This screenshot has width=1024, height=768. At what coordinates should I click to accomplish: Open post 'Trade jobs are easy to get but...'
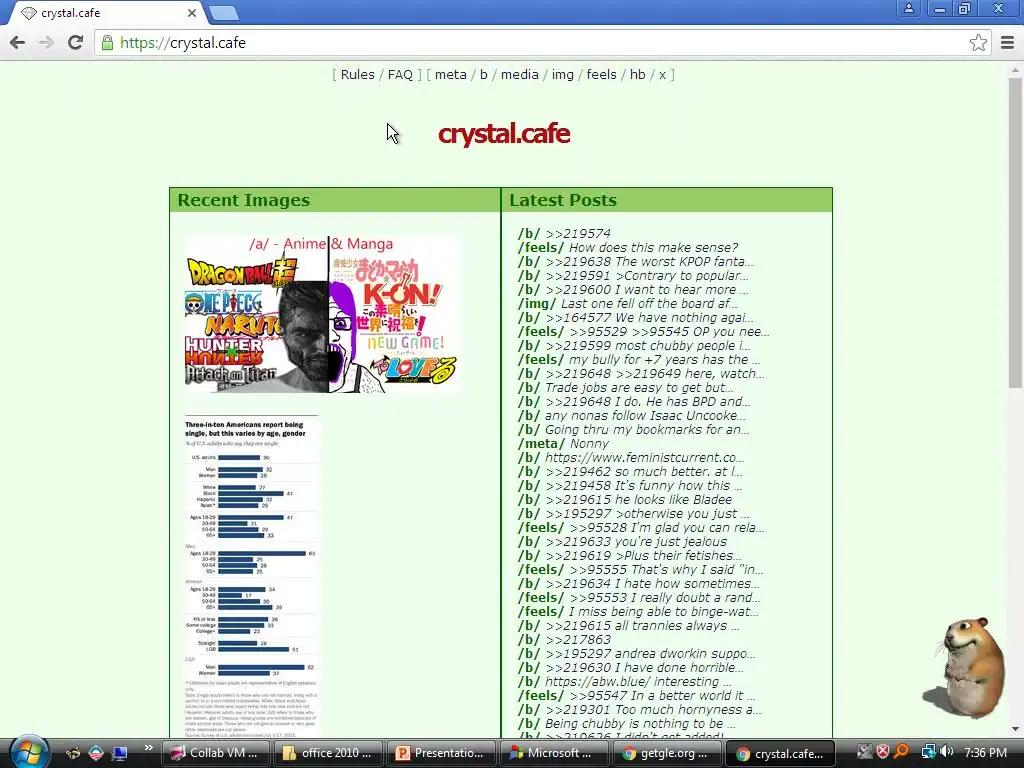[639, 387]
